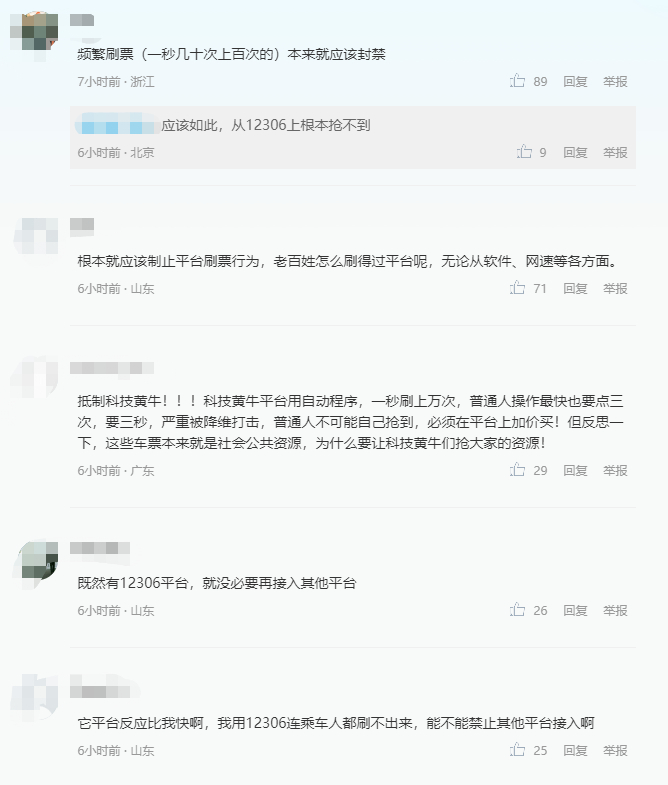Reply to the 根本就应该制止 comment

[575, 289]
